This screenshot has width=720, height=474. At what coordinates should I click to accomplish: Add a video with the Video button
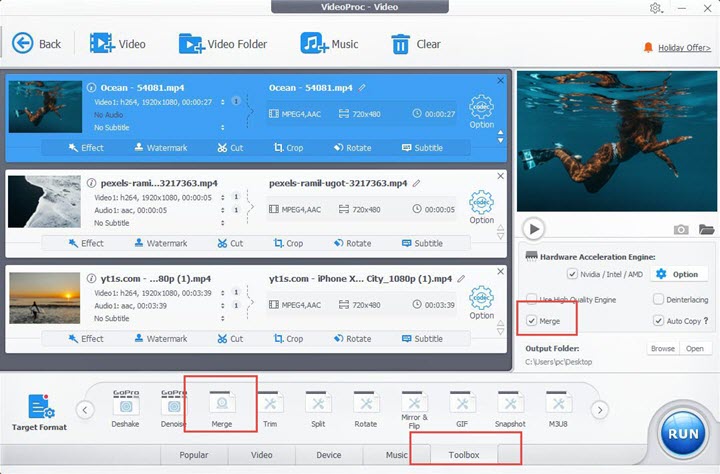pyautogui.click(x=118, y=44)
